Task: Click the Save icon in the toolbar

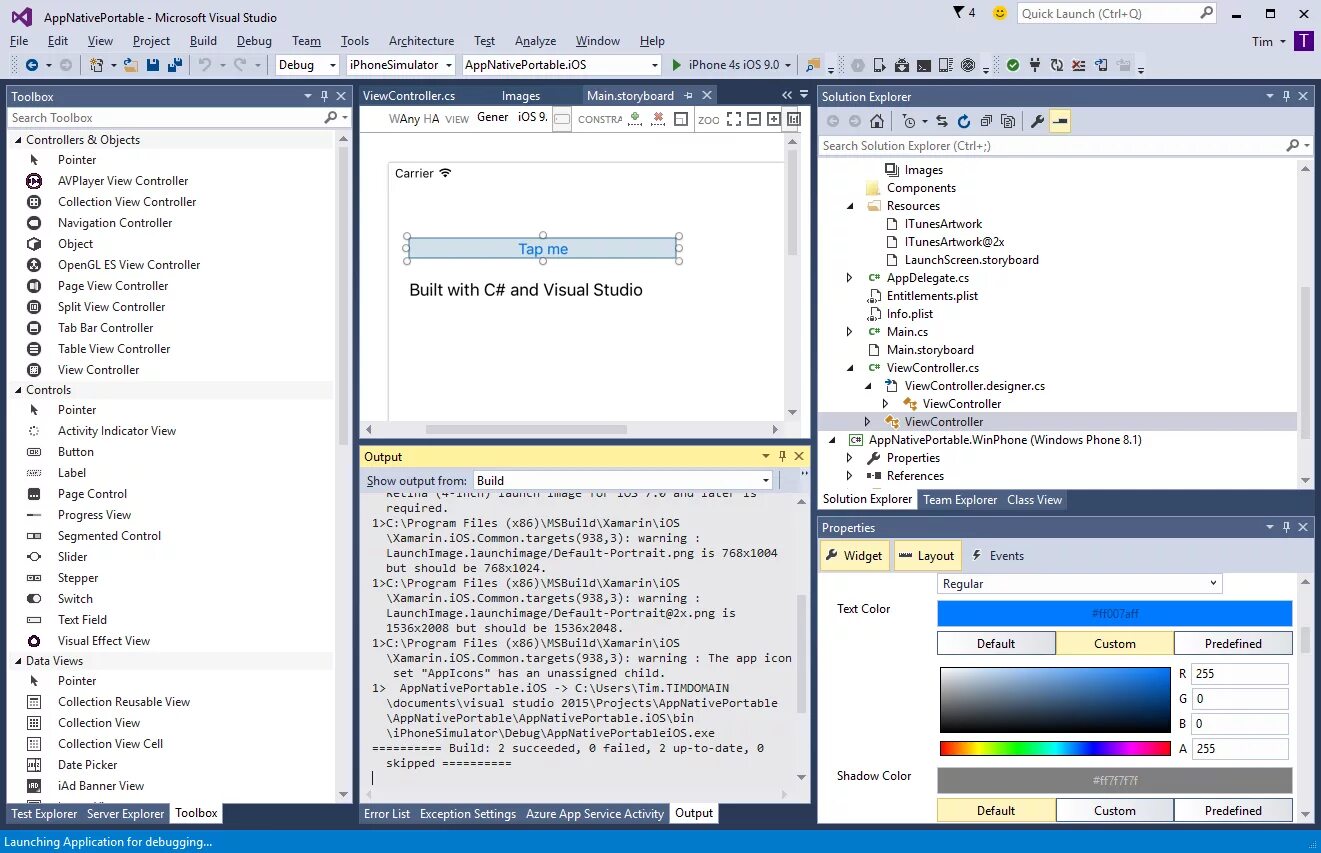Action: point(153,65)
